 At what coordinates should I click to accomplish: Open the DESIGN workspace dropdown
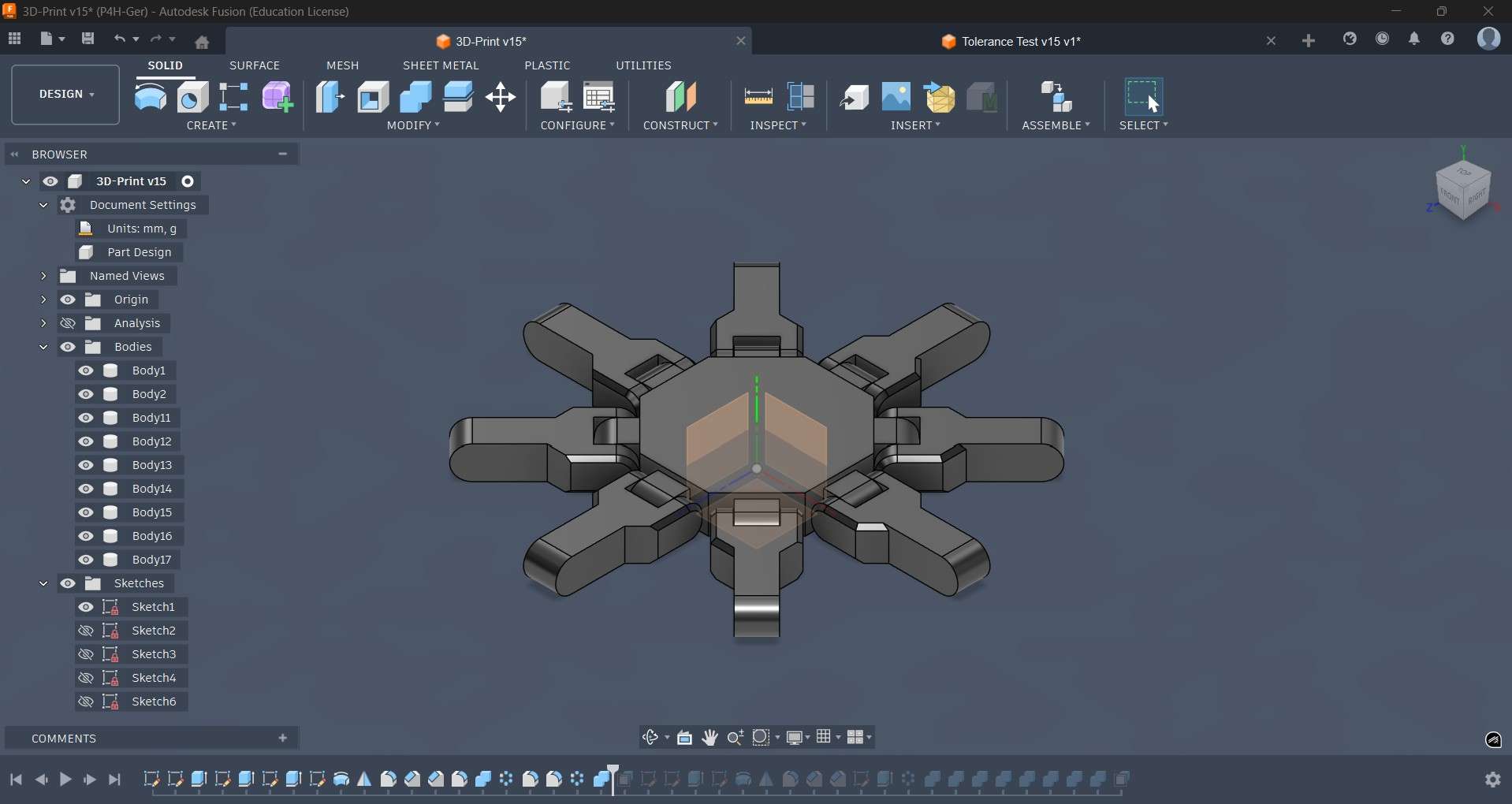coord(65,95)
